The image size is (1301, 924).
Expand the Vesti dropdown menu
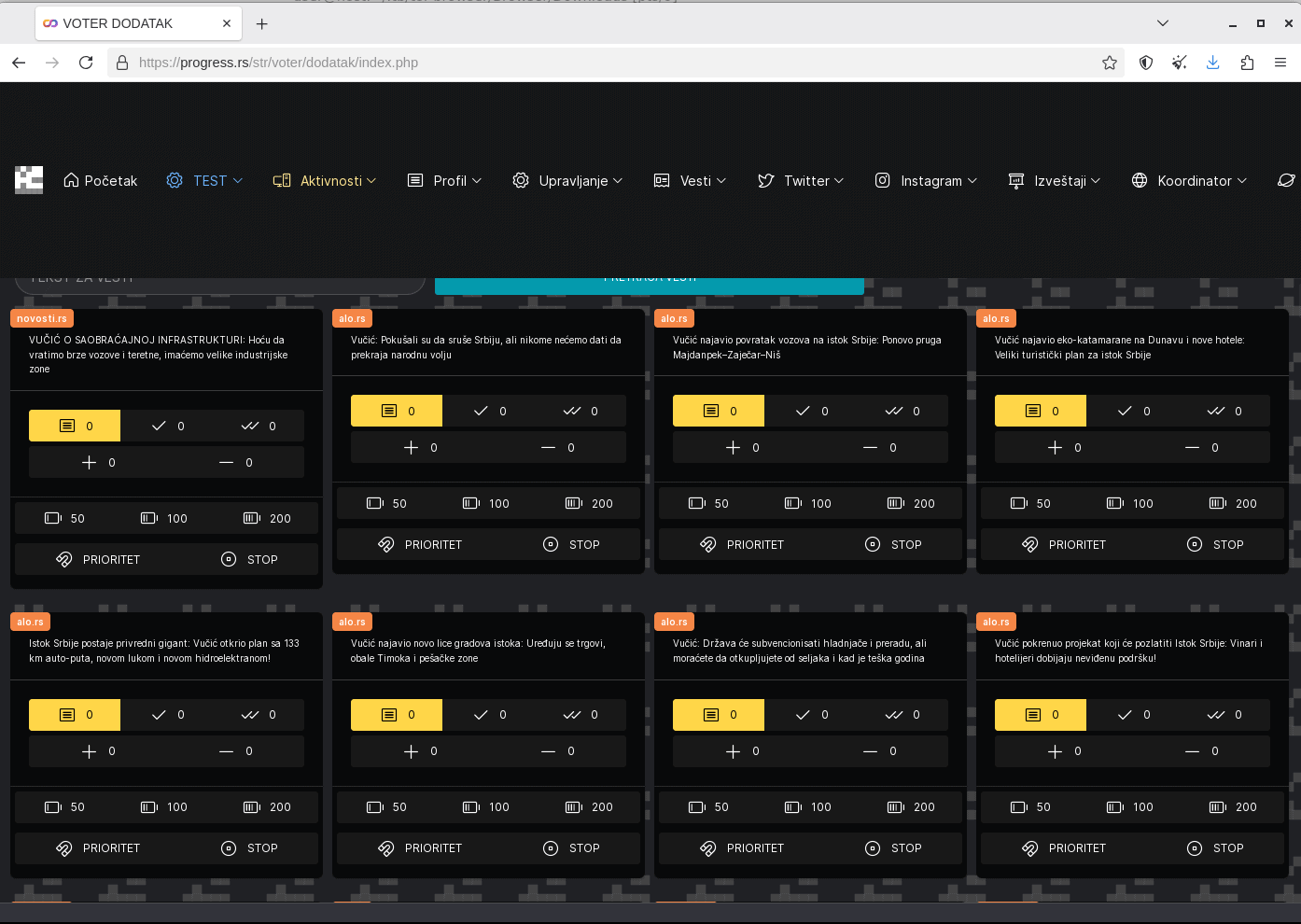pos(690,181)
